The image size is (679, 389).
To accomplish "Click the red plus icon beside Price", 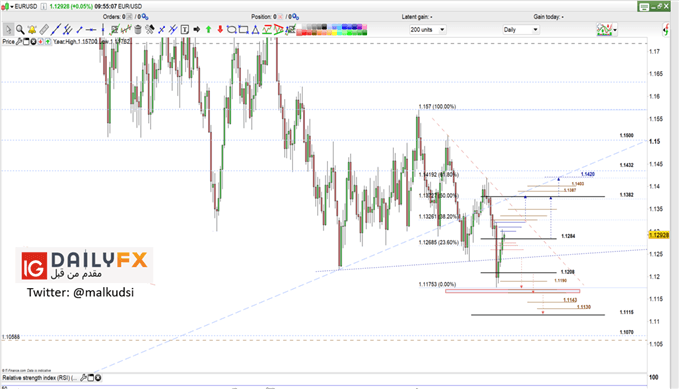I will pyautogui.click(x=40, y=42).
